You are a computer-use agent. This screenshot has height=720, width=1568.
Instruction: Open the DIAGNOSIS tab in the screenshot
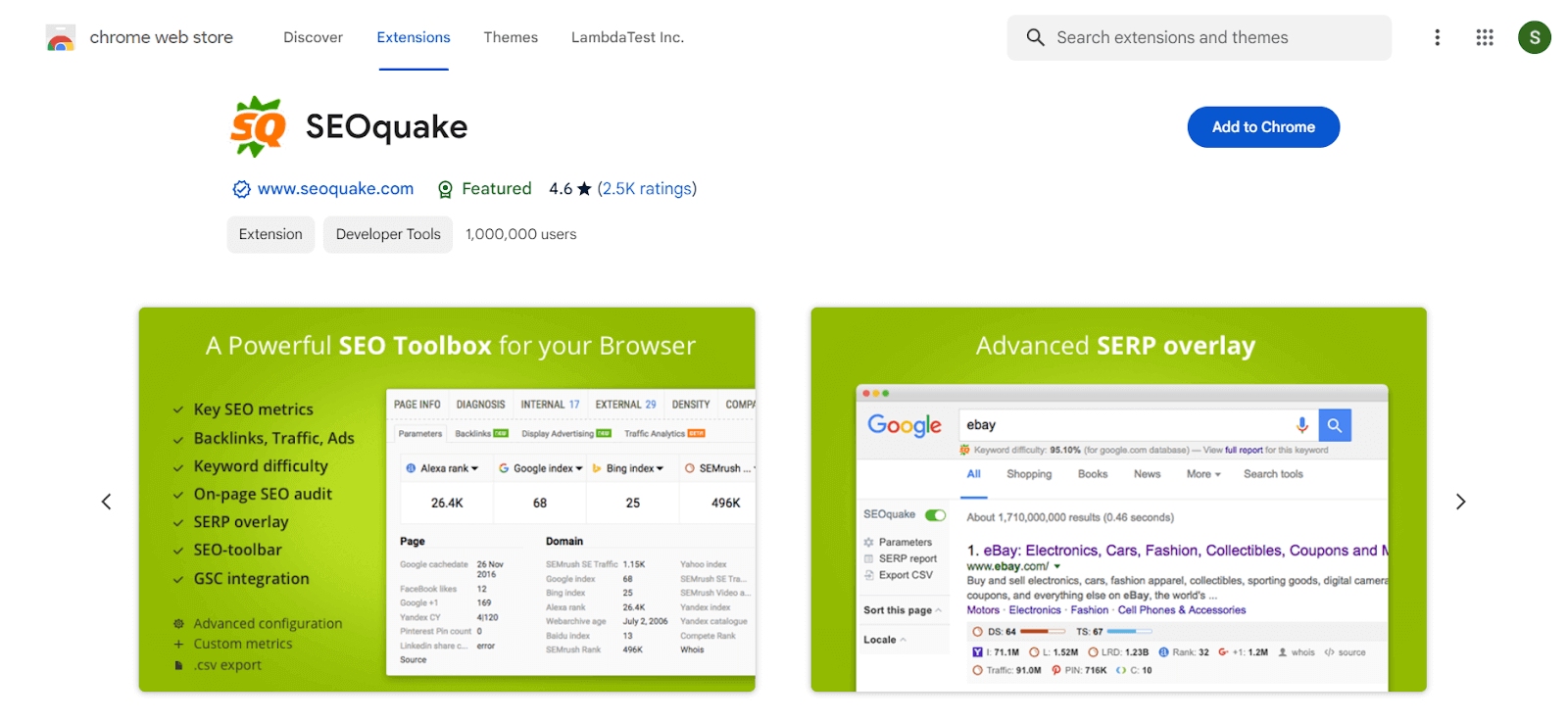[x=480, y=405]
